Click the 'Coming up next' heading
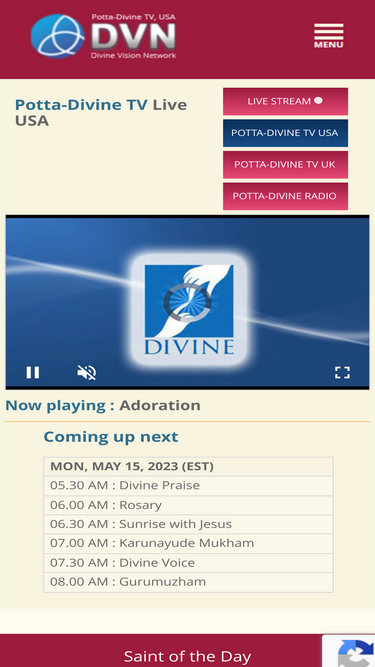This screenshot has width=375, height=667. 111,437
